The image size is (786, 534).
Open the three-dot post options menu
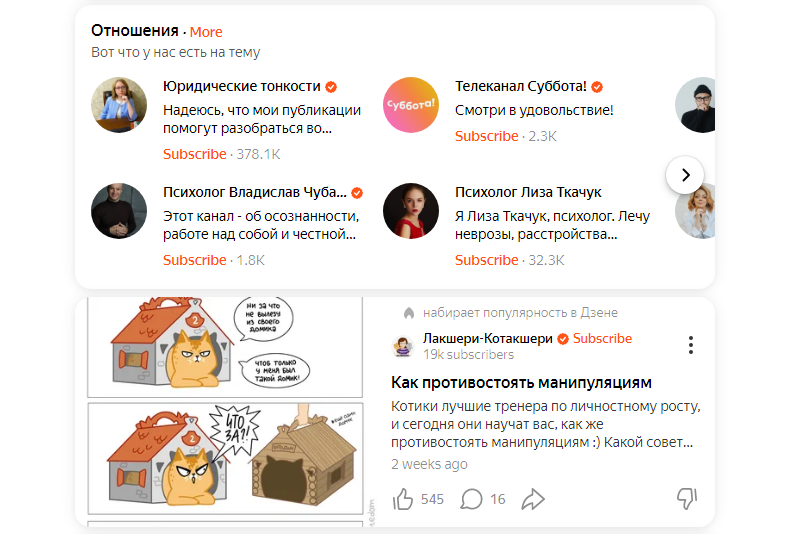(x=691, y=345)
